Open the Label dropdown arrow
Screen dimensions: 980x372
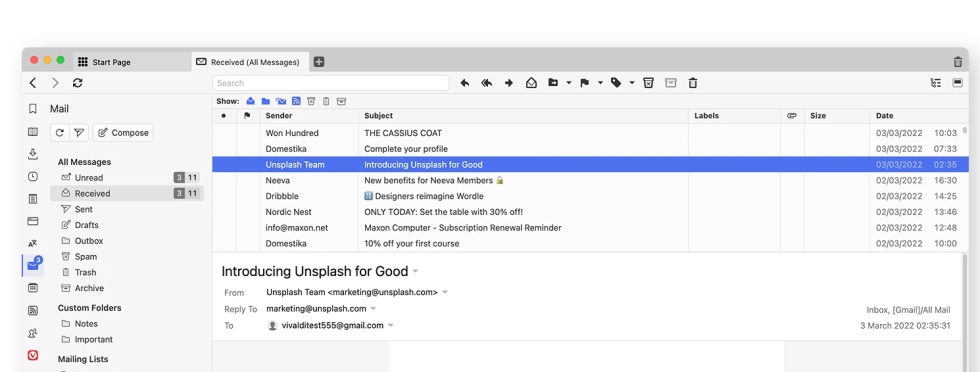(632, 83)
